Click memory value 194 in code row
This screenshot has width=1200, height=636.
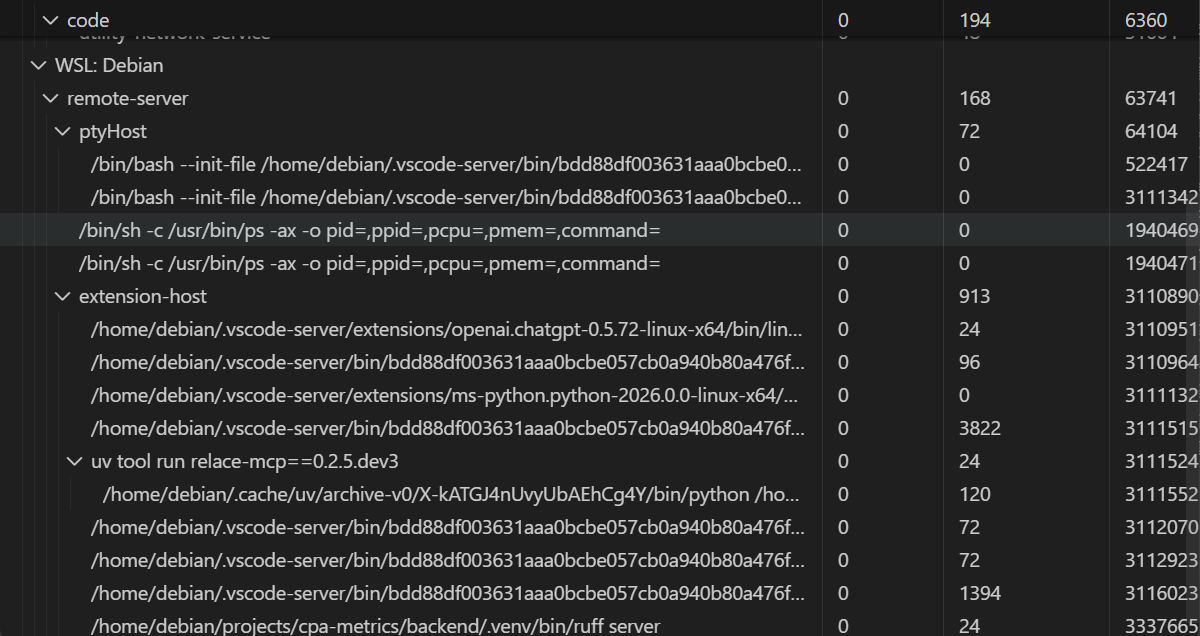tap(974, 20)
